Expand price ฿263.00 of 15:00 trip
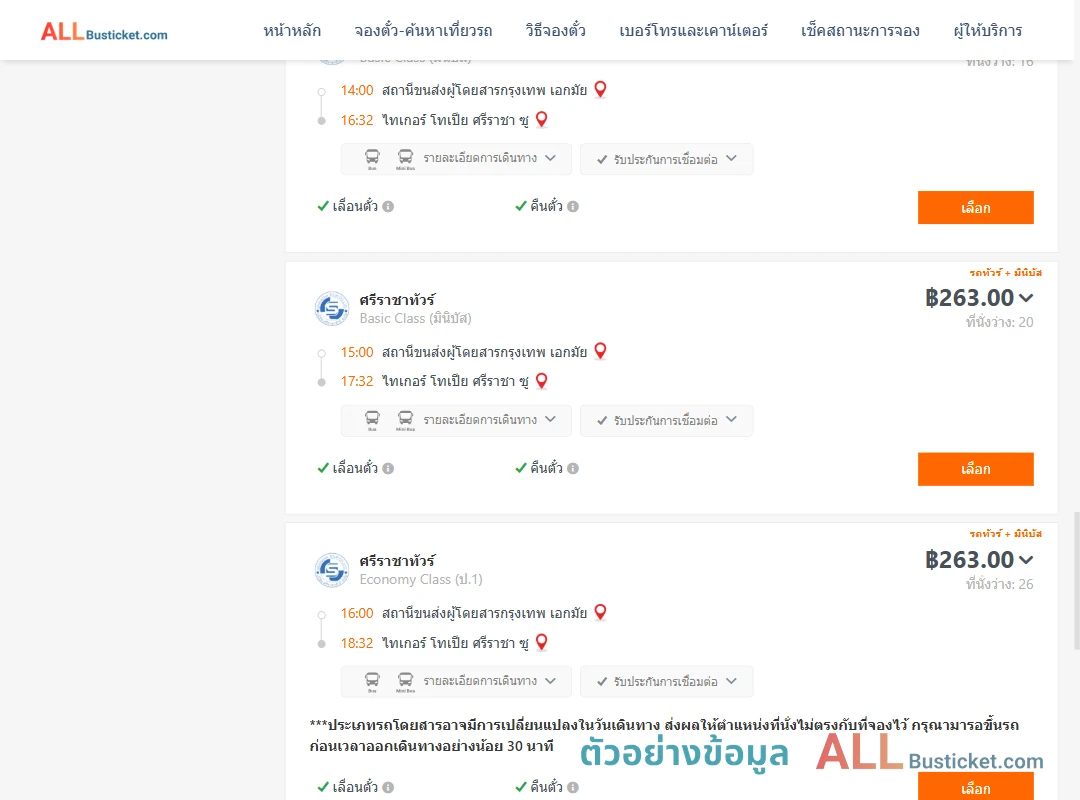Screen dimensions: 1080x800 coord(979,298)
